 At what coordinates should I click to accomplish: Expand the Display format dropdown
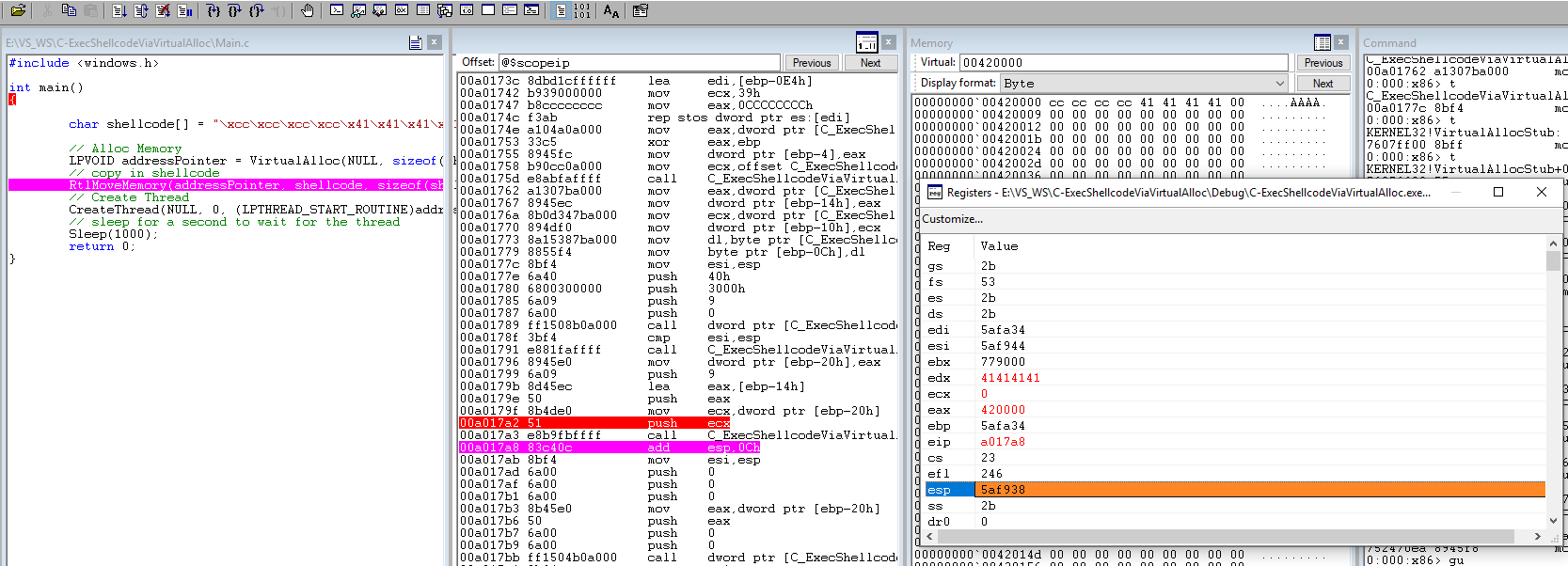coord(1279,83)
